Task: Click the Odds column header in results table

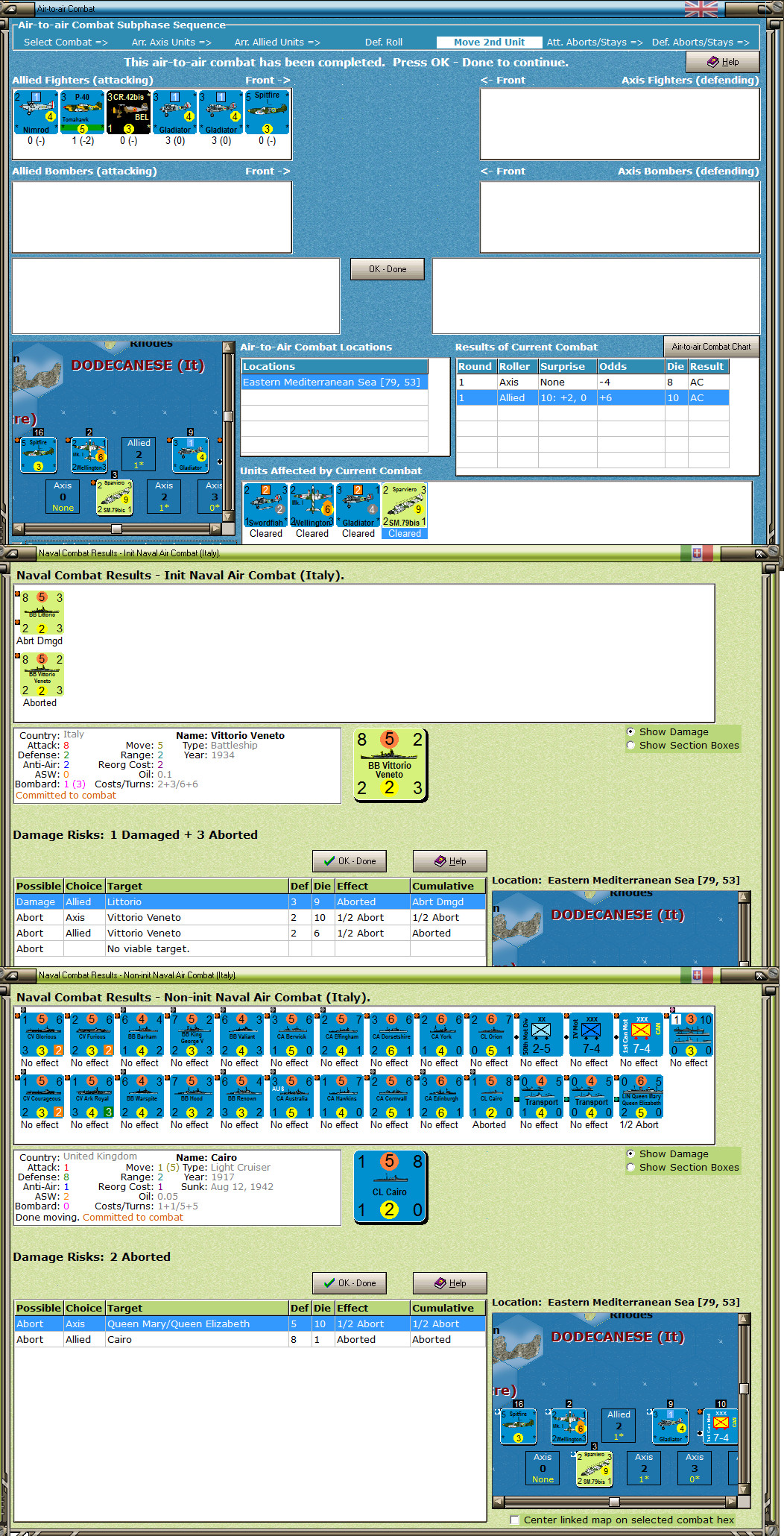Action: tap(631, 367)
